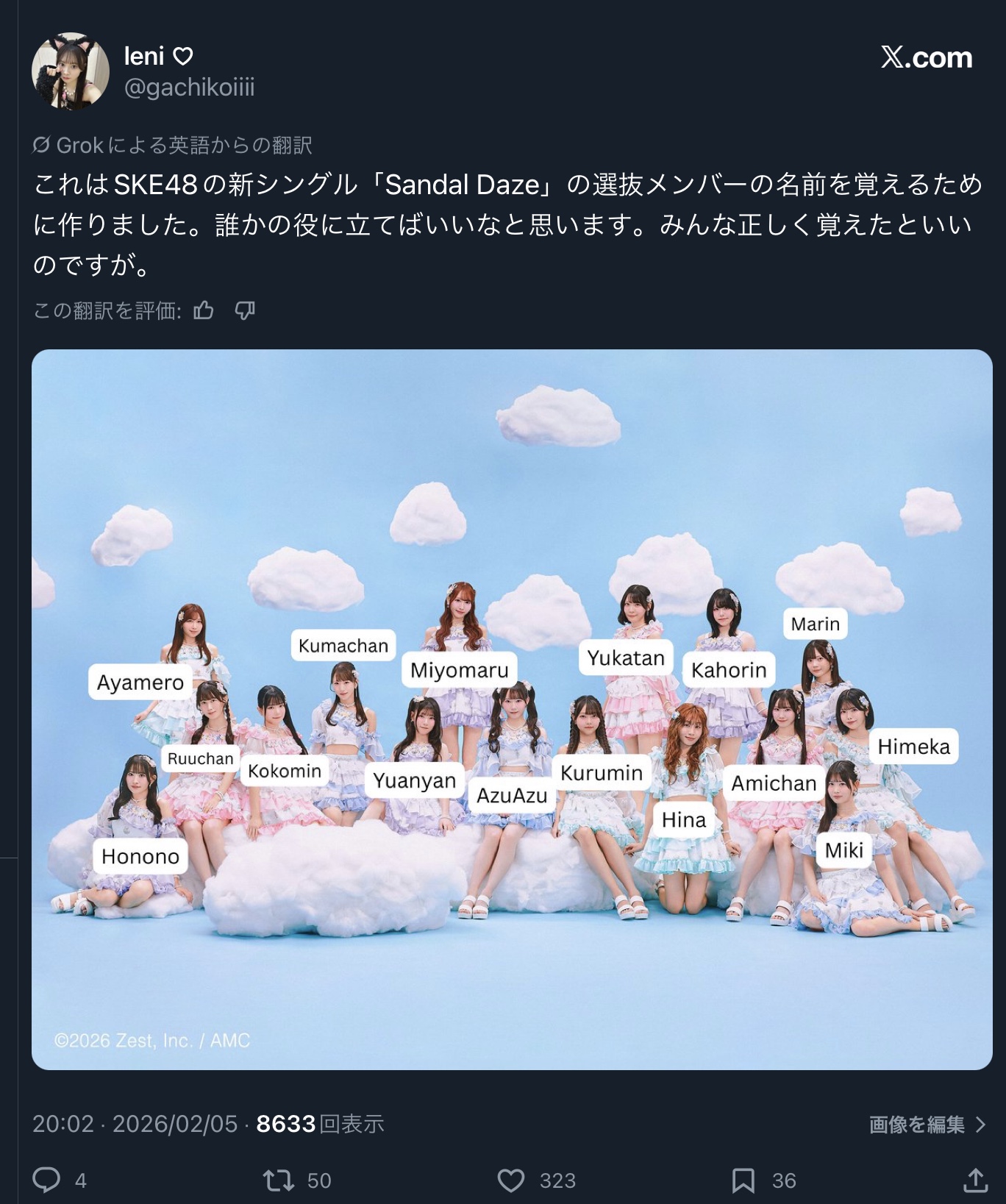Bookmark this post

pos(743,1180)
